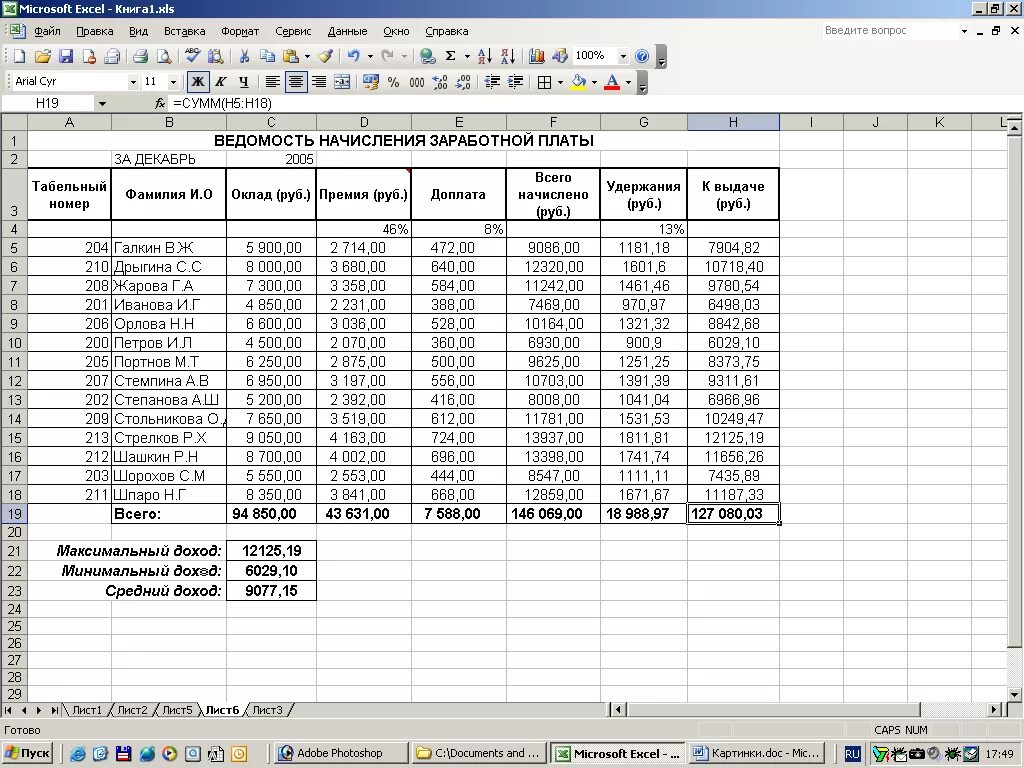This screenshot has width=1024, height=768.
Task: Paste with clipboard icon
Action: tap(291, 56)
